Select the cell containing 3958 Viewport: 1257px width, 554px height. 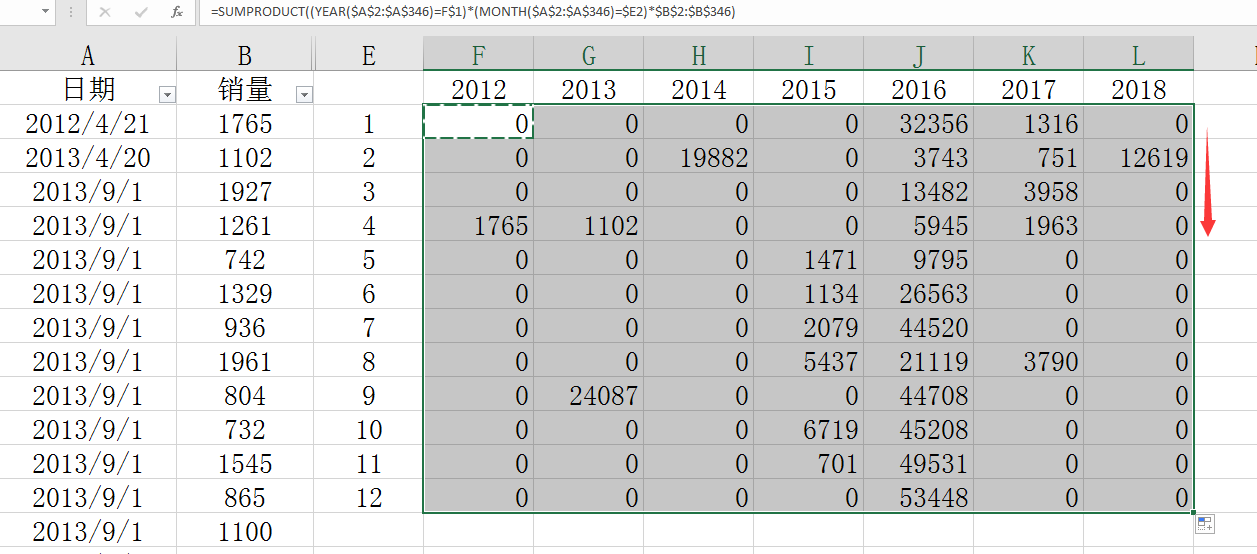(1029, 191)
